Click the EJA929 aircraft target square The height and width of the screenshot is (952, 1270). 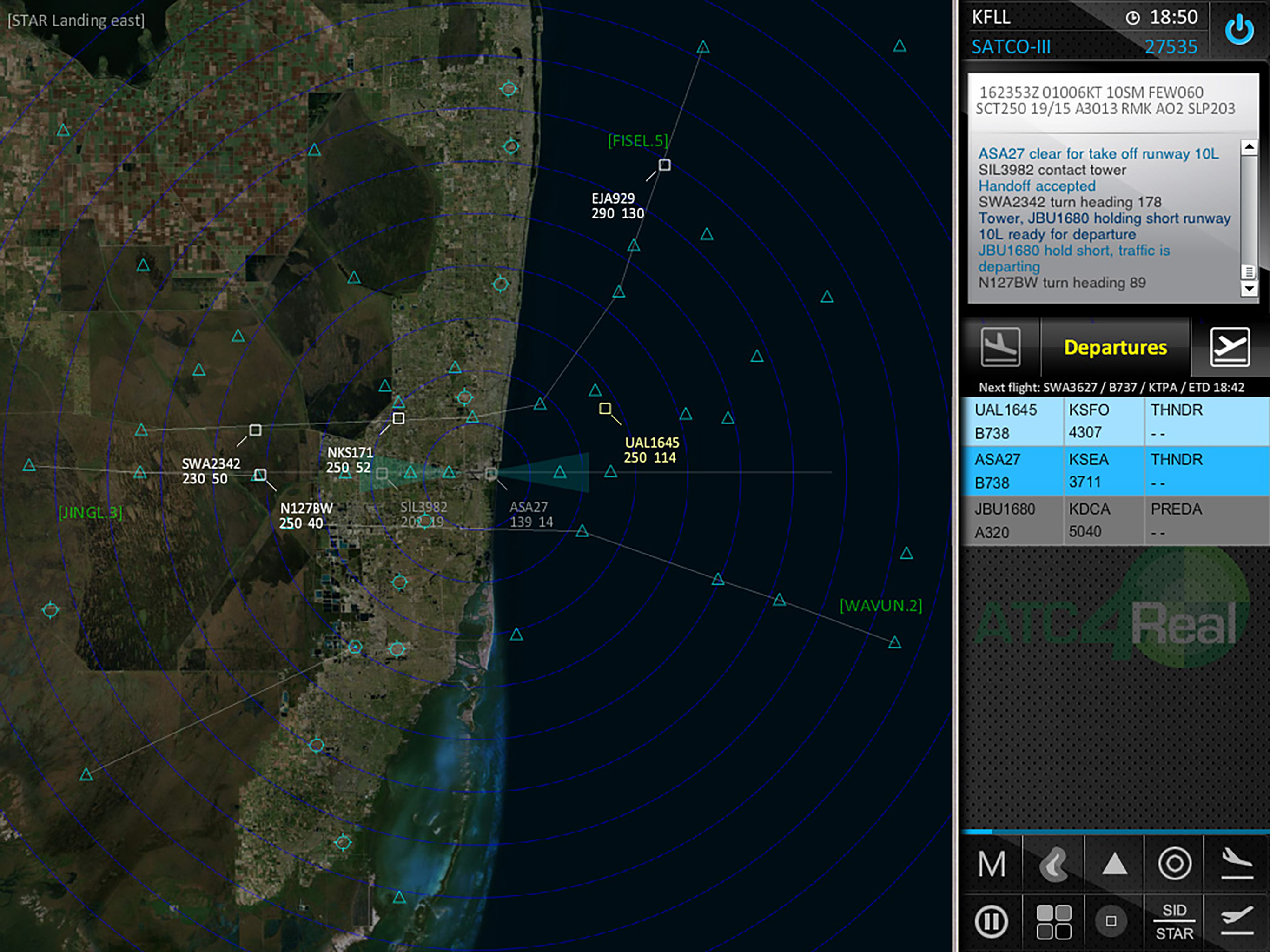point(664,165)
